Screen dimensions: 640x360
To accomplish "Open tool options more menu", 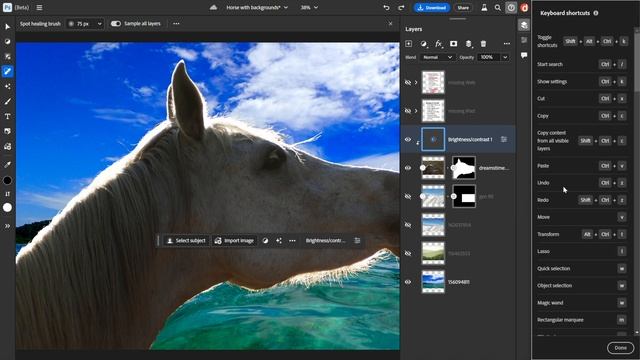I will [x=176, y=24].
